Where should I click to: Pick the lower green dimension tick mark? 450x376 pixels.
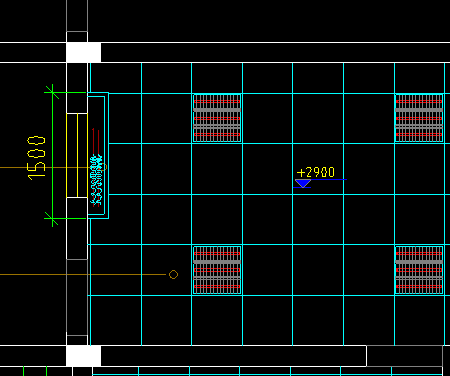tap(52, 218)
